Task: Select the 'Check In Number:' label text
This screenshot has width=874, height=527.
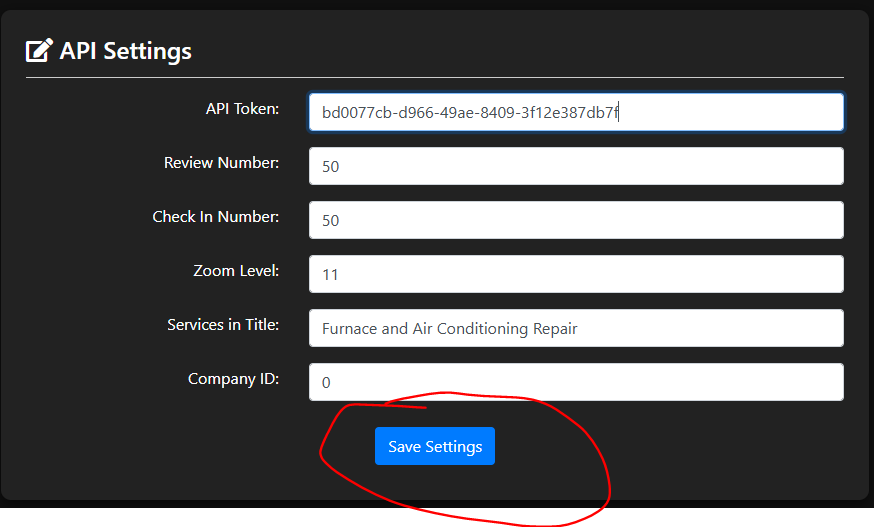Action: [x=215, y=216]
